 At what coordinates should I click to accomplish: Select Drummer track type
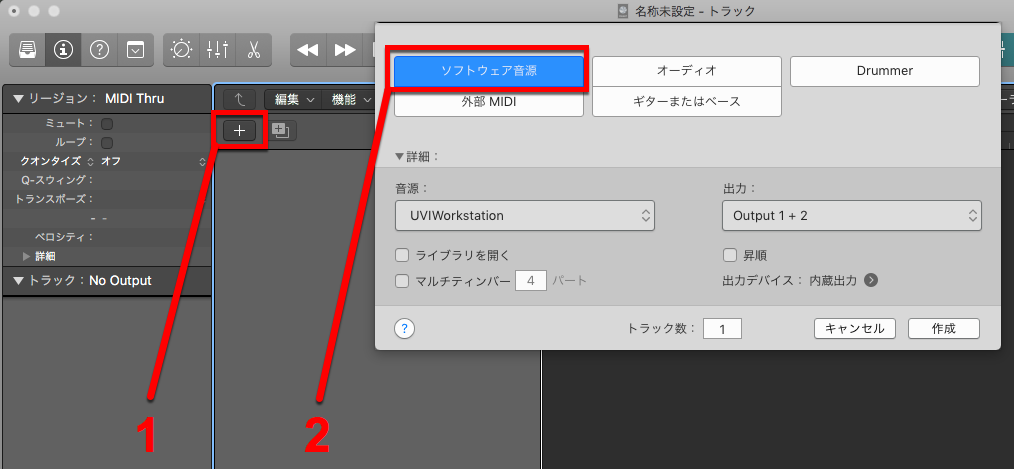pyautogui.click(x=885, y=71)
